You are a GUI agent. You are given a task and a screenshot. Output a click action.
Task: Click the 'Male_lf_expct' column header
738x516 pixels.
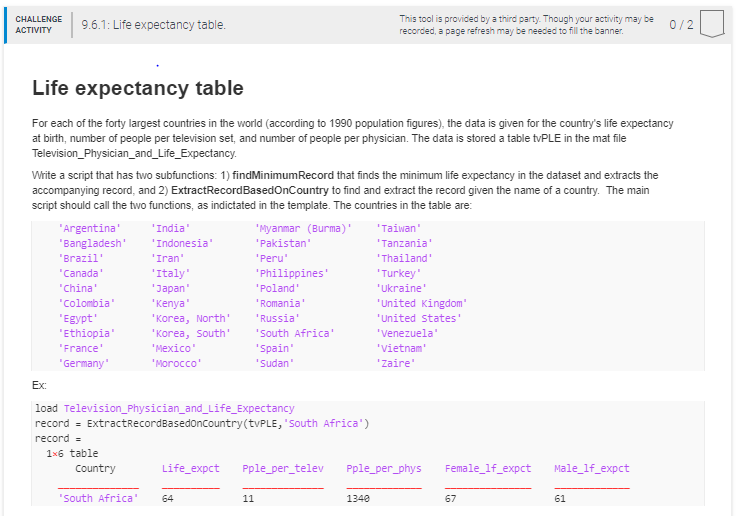pyautogui.click(x=592, y=468)
